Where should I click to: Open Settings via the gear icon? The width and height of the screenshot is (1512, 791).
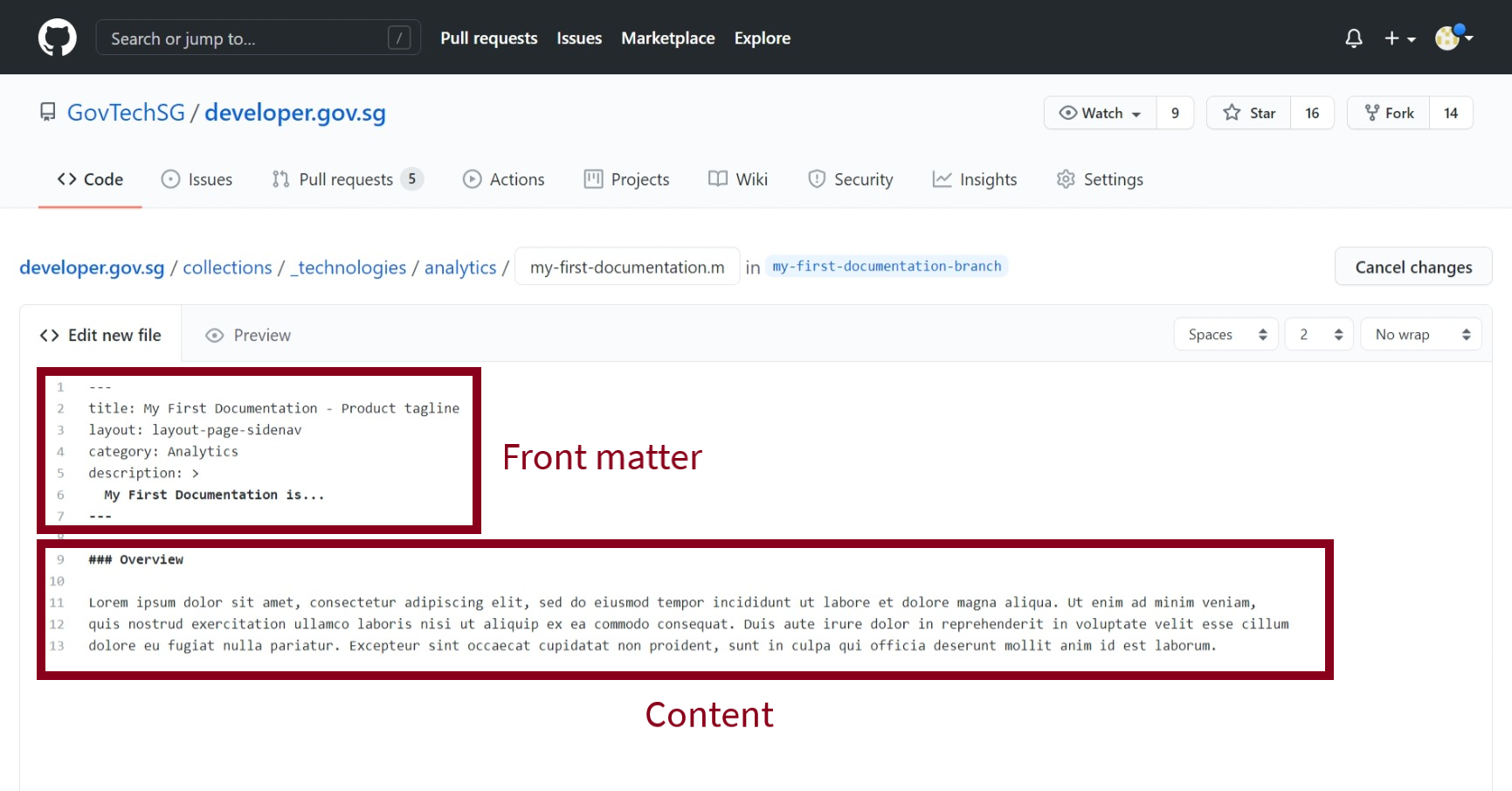coord(1066,178)
